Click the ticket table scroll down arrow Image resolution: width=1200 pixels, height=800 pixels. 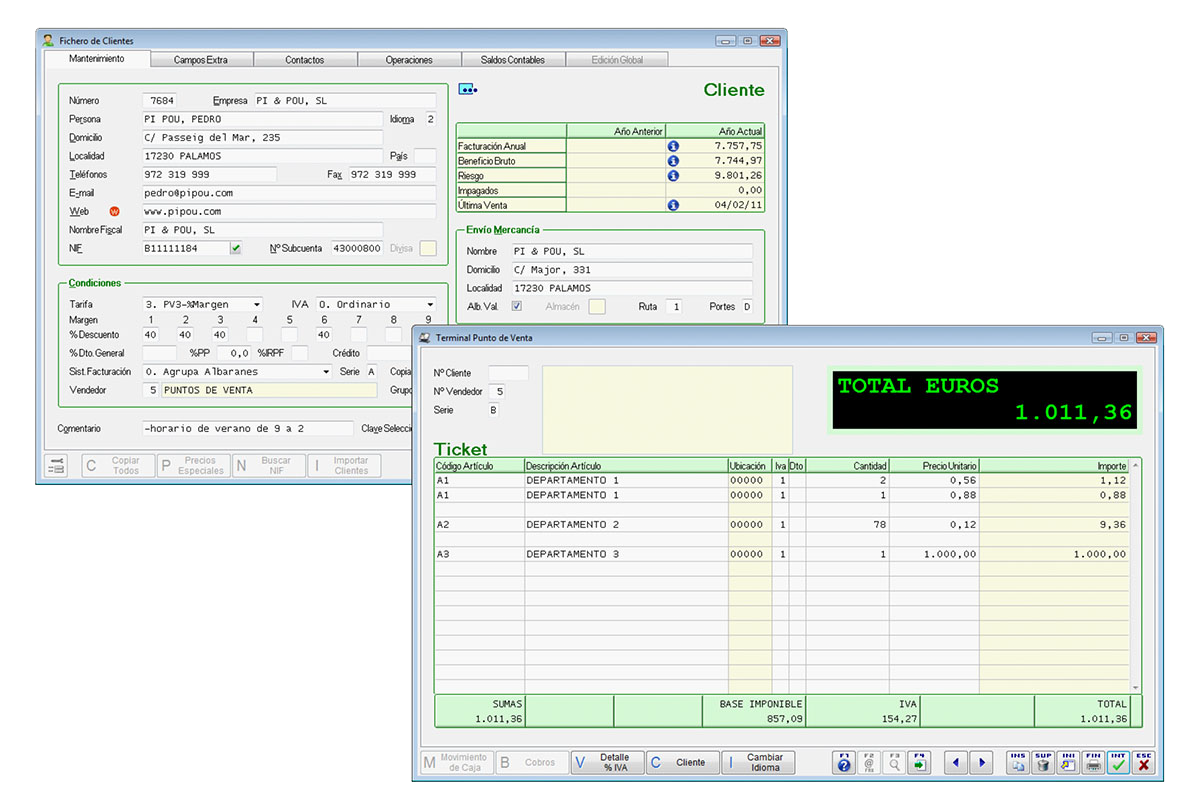click(x=1135, y=688)
